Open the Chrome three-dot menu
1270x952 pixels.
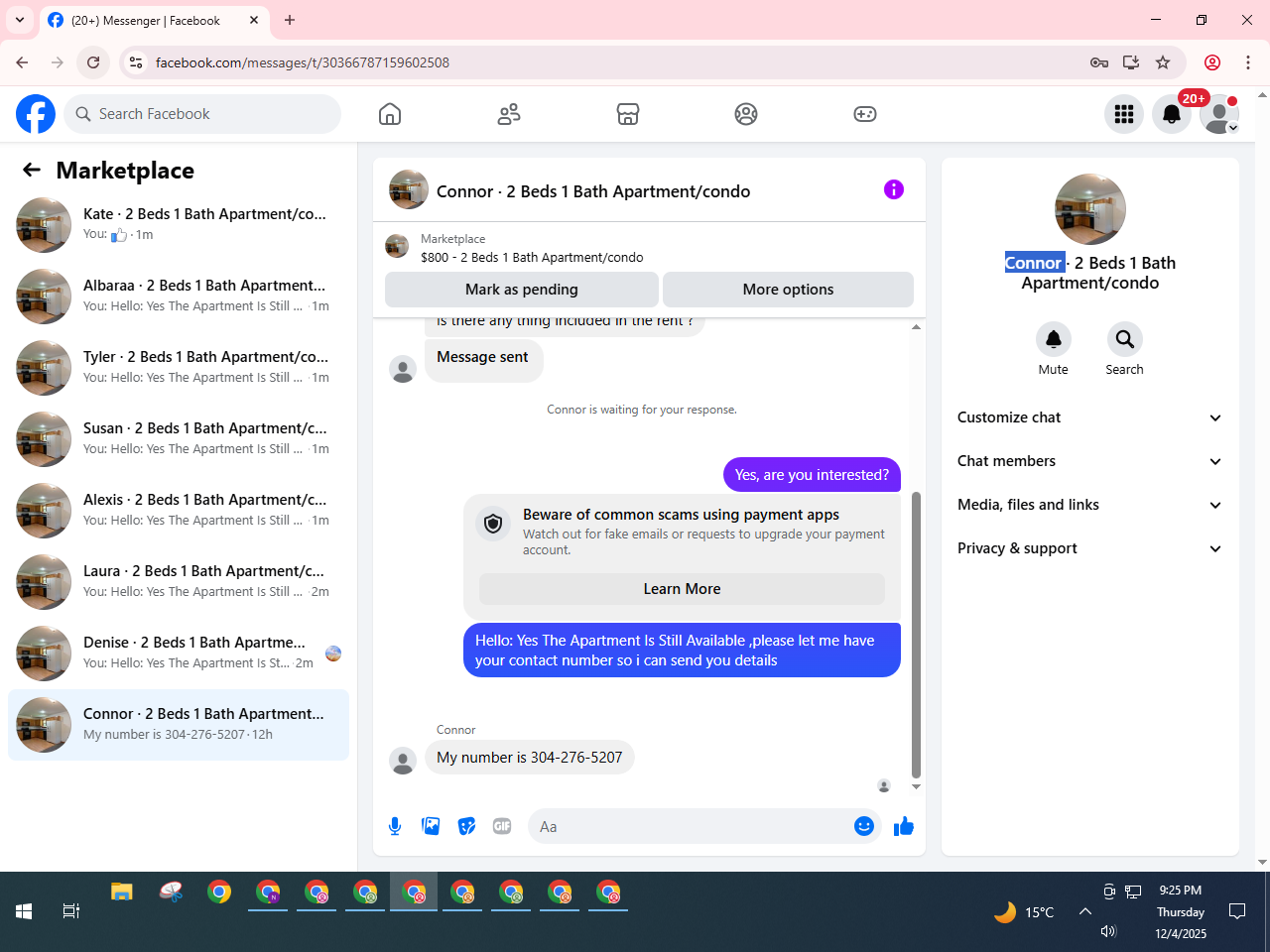pyautogui.click(x=1248, y=62)
